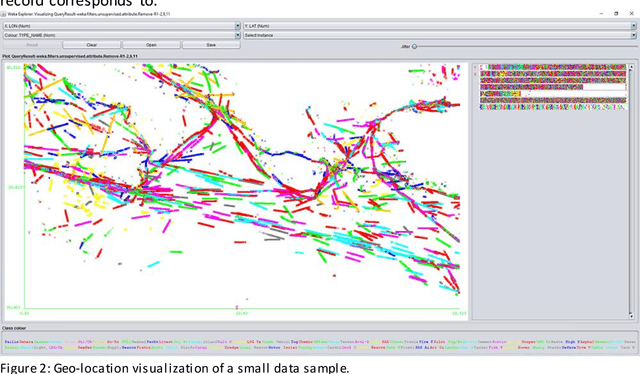Image resolution: width=640 pixels, height=374 pixels.
Task: Click the greyed-out Reset button
Action: point(32,45)
